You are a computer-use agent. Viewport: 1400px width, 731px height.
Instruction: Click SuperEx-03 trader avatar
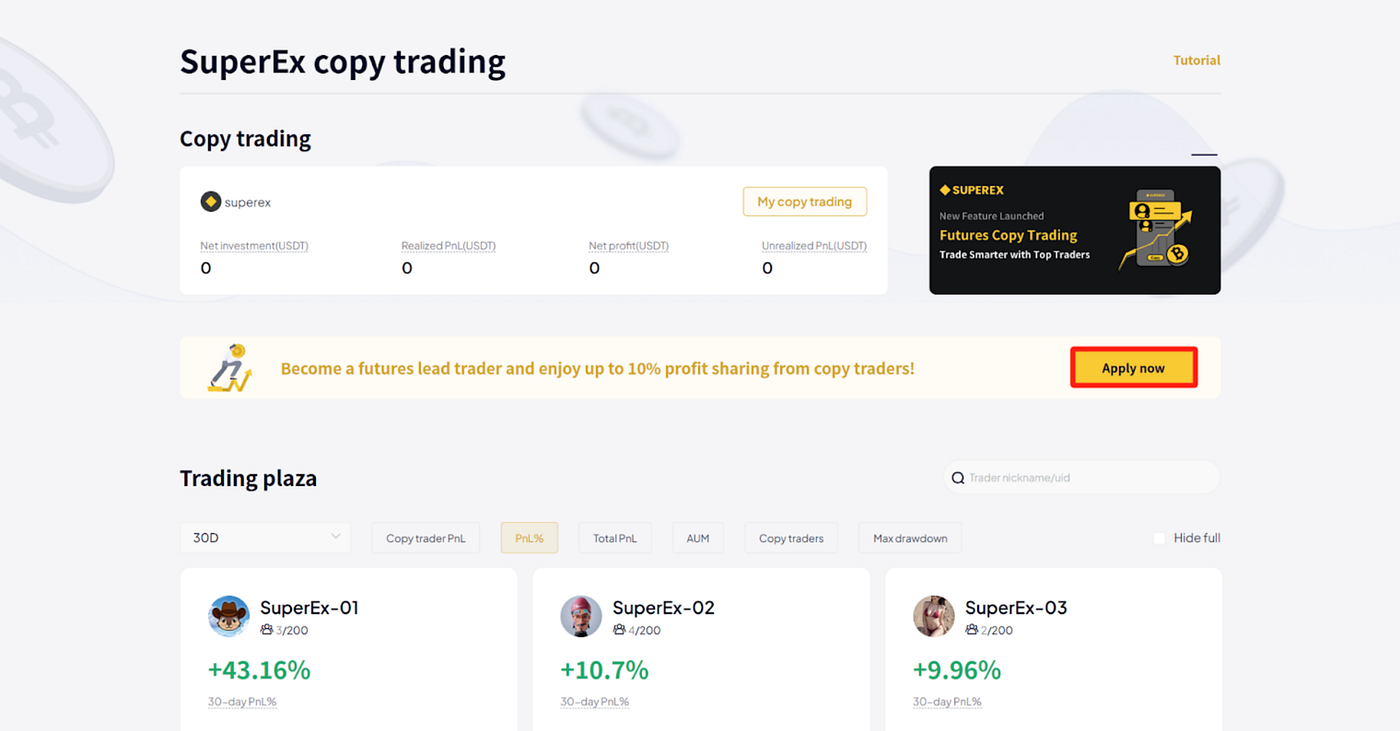point(934,616)
